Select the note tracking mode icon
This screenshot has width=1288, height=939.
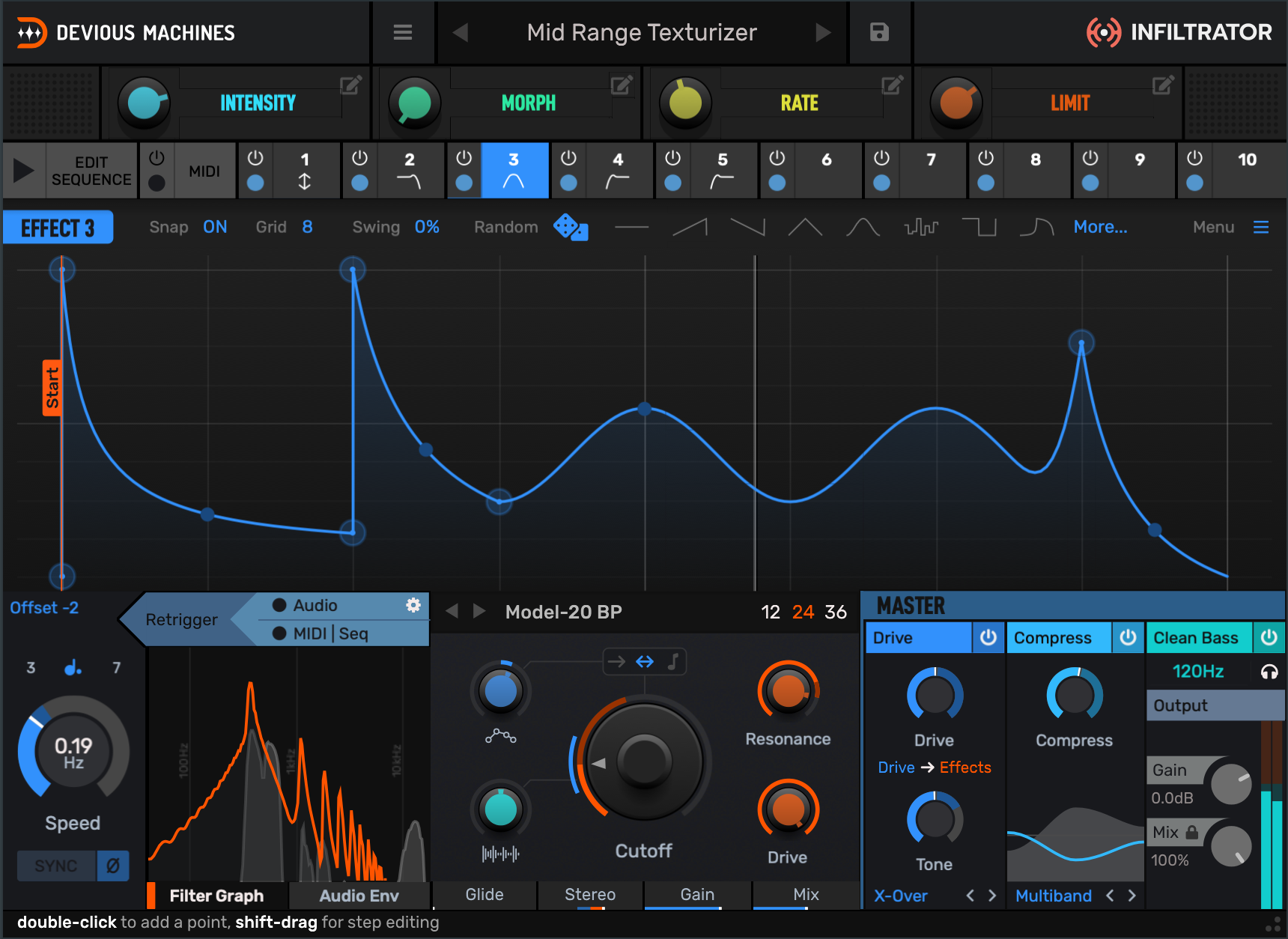tap(673, 661)
